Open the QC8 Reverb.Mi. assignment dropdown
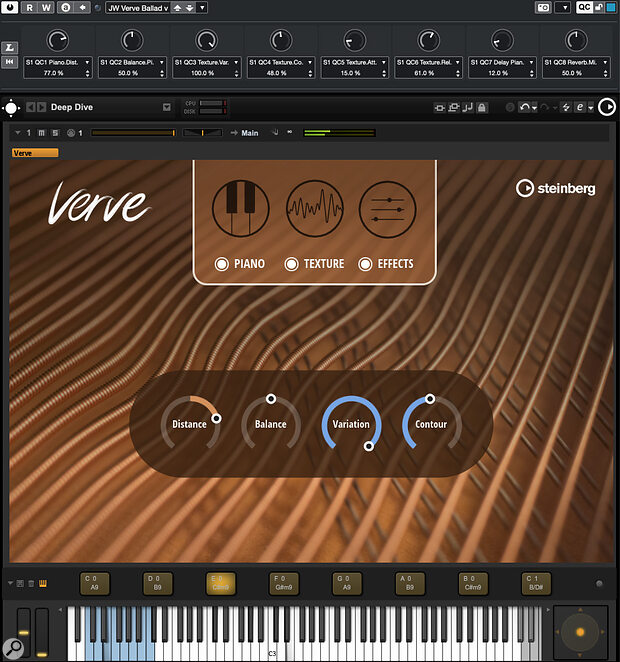Screen dimensions: 620x662 pos(605,62)
